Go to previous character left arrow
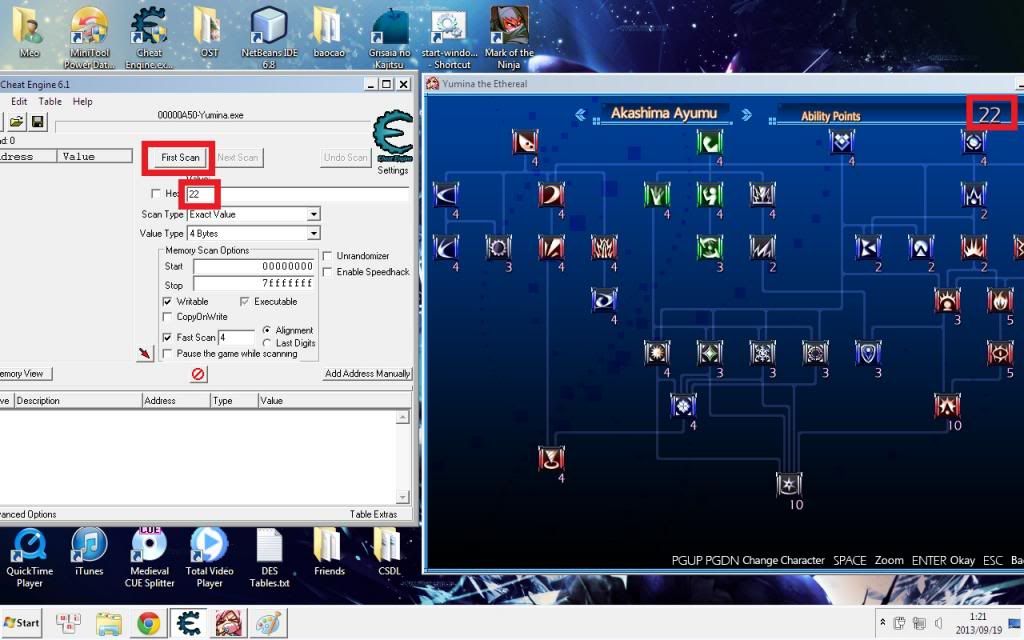Viewport: 1024px width, 640px height. click(580, 115)
